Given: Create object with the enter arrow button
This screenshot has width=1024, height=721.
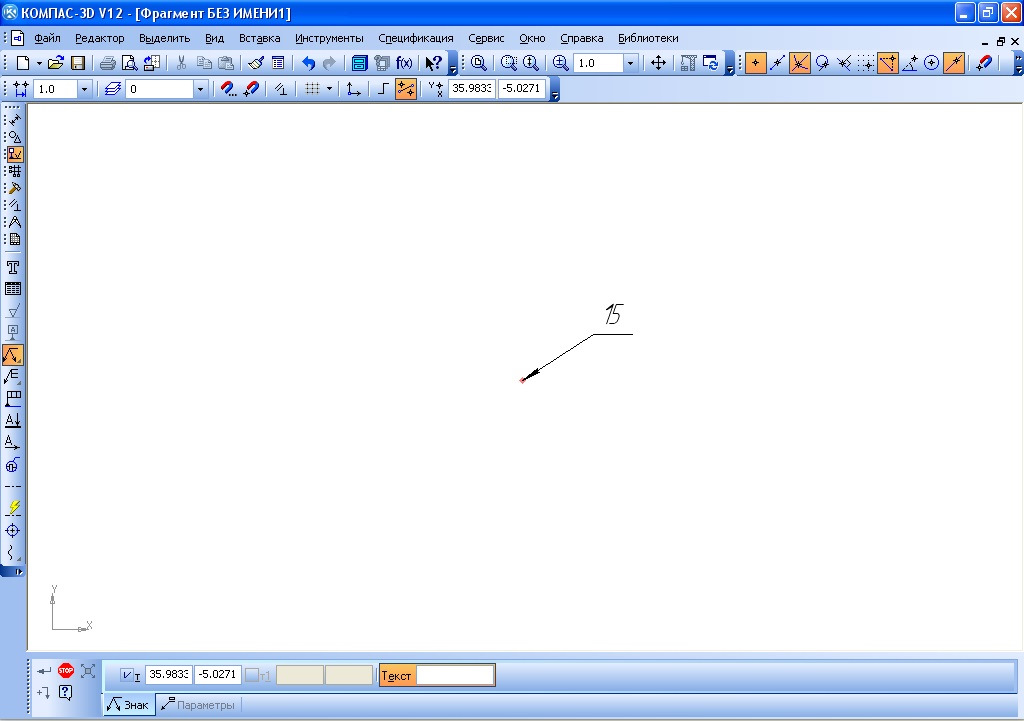Looking at the screenshot, I should pyautogui.click(x=44, y=671).
